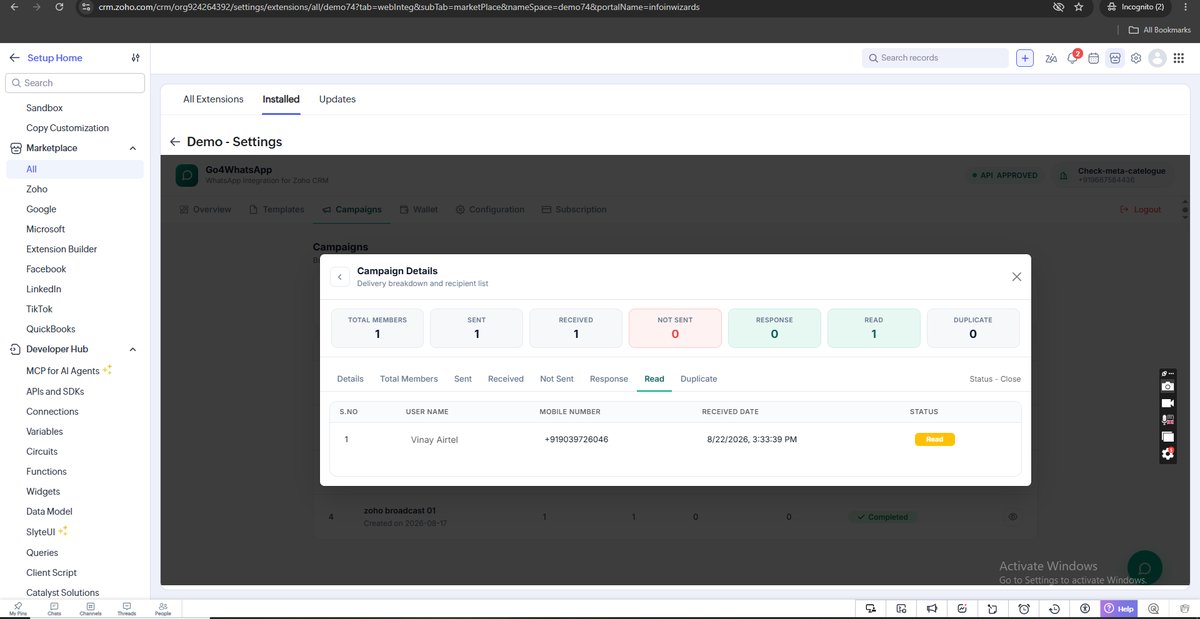Open Channels in bottom bar
1200x619 pixels.
click(90, 608)
